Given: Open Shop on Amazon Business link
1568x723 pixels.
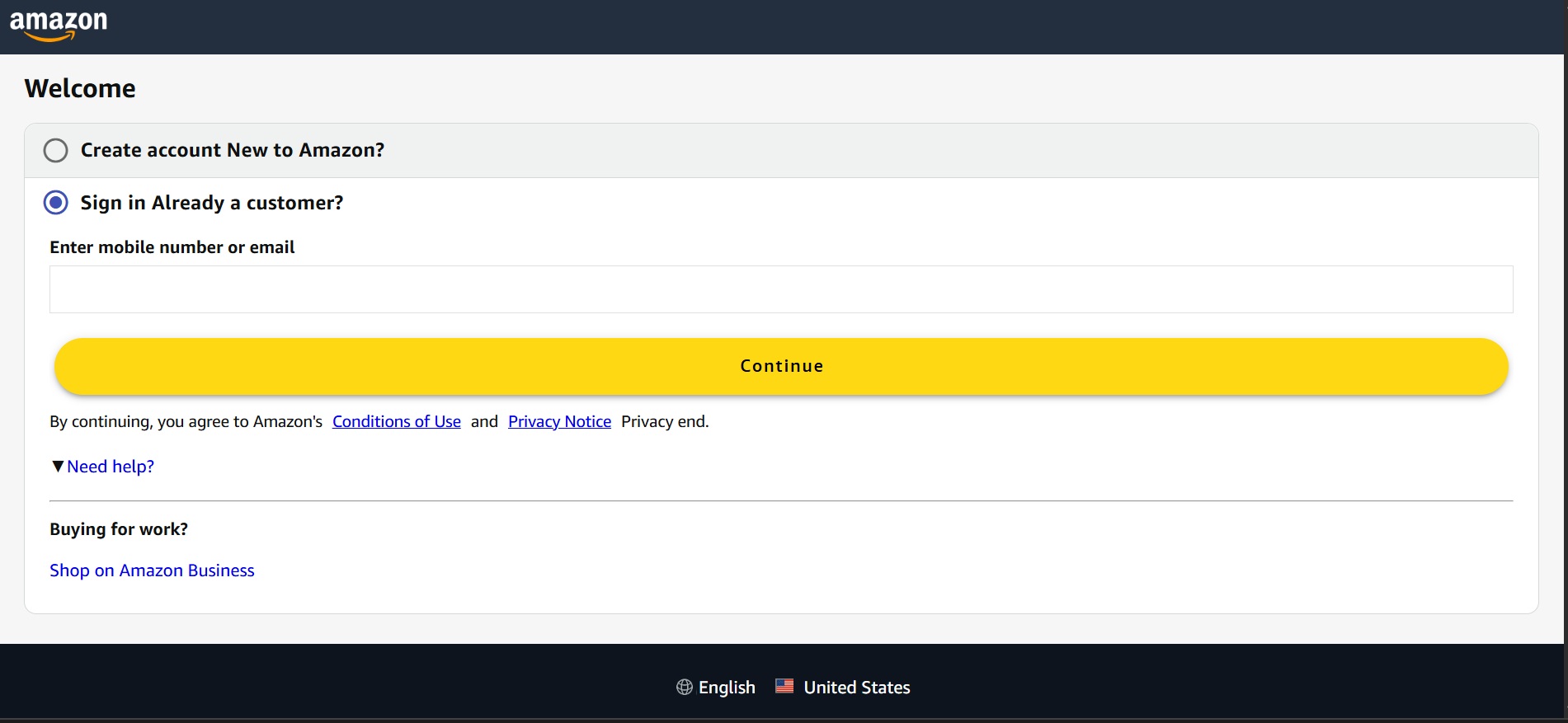Looking at the screenshot, I should tap(152, 570).
